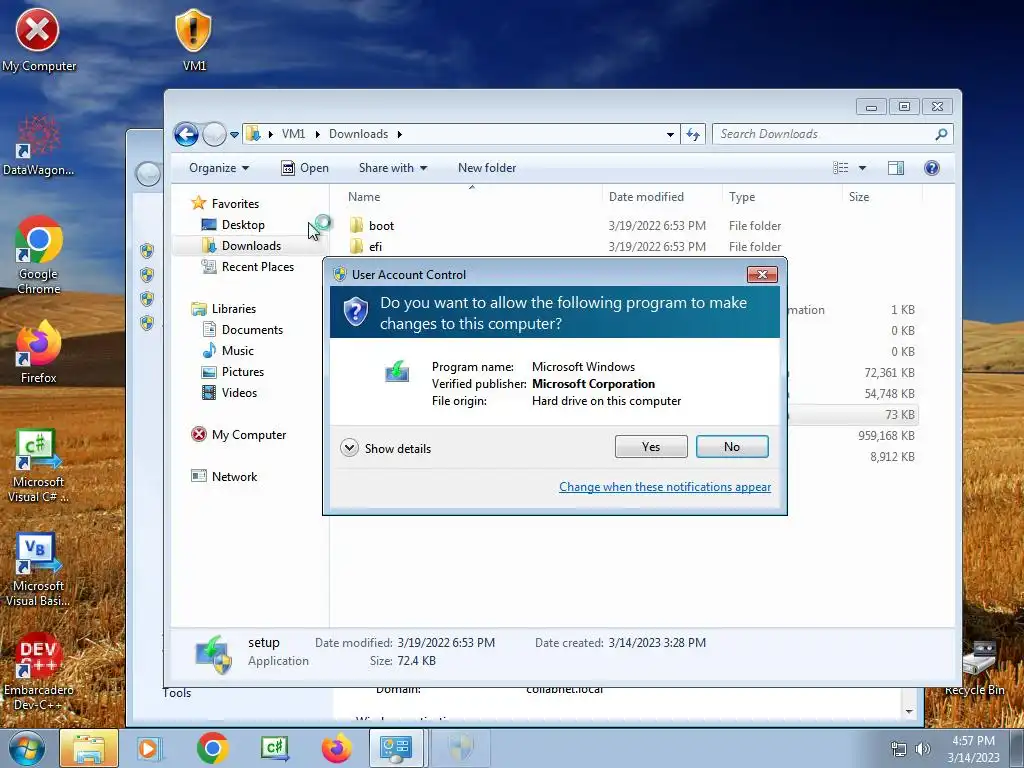Click Yes in User Account Control
Viewport: 1024px width, 768px height.
pyautogui.click(x=651, y=447)
